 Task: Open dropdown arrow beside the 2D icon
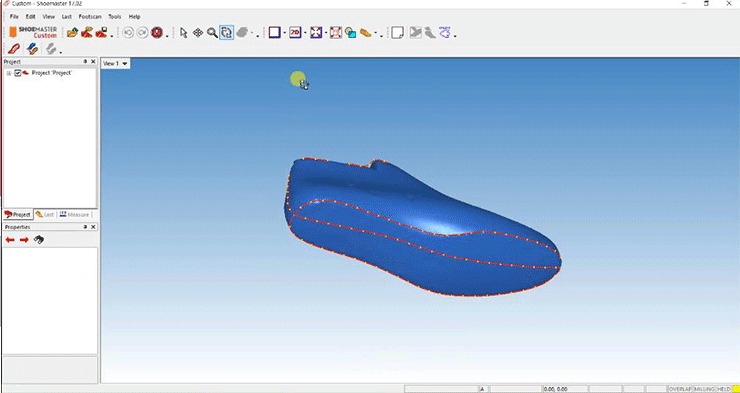(x=305, y=33)
